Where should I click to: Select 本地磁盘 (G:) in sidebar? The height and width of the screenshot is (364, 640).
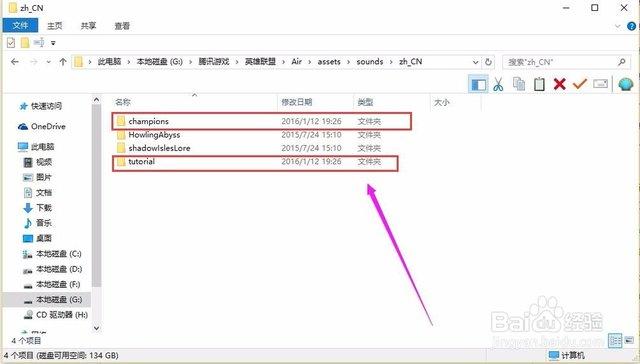click(x=47, y=300)
